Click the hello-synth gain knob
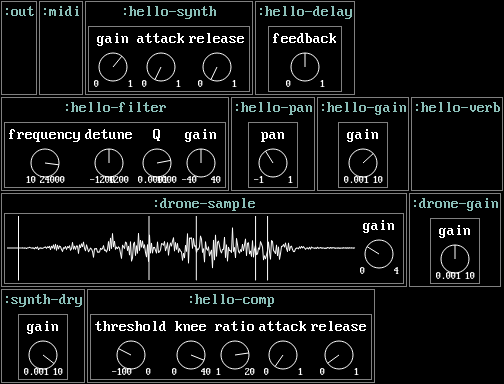 113,67
